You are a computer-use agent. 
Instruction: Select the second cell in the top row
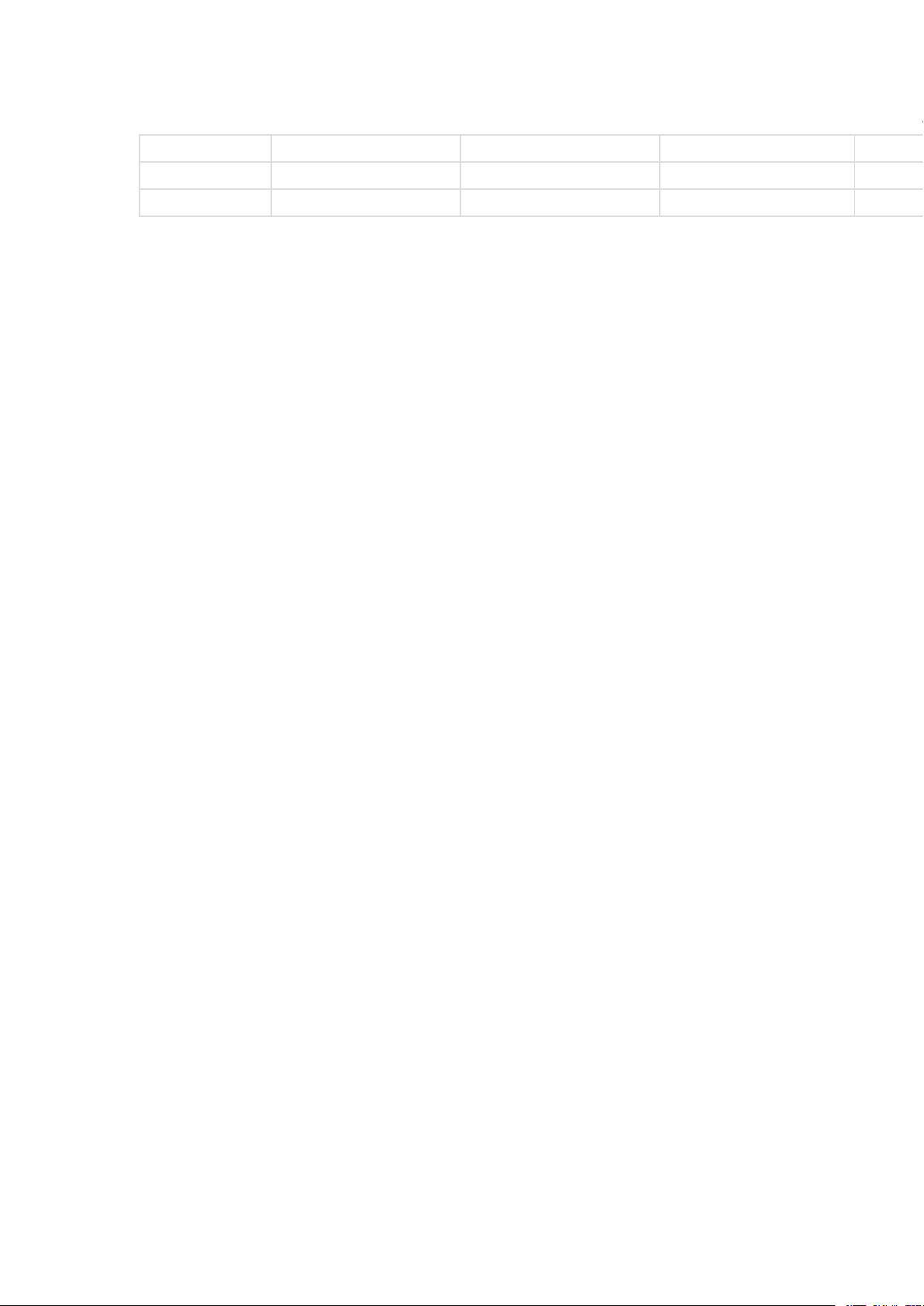(x=366, y=148)
